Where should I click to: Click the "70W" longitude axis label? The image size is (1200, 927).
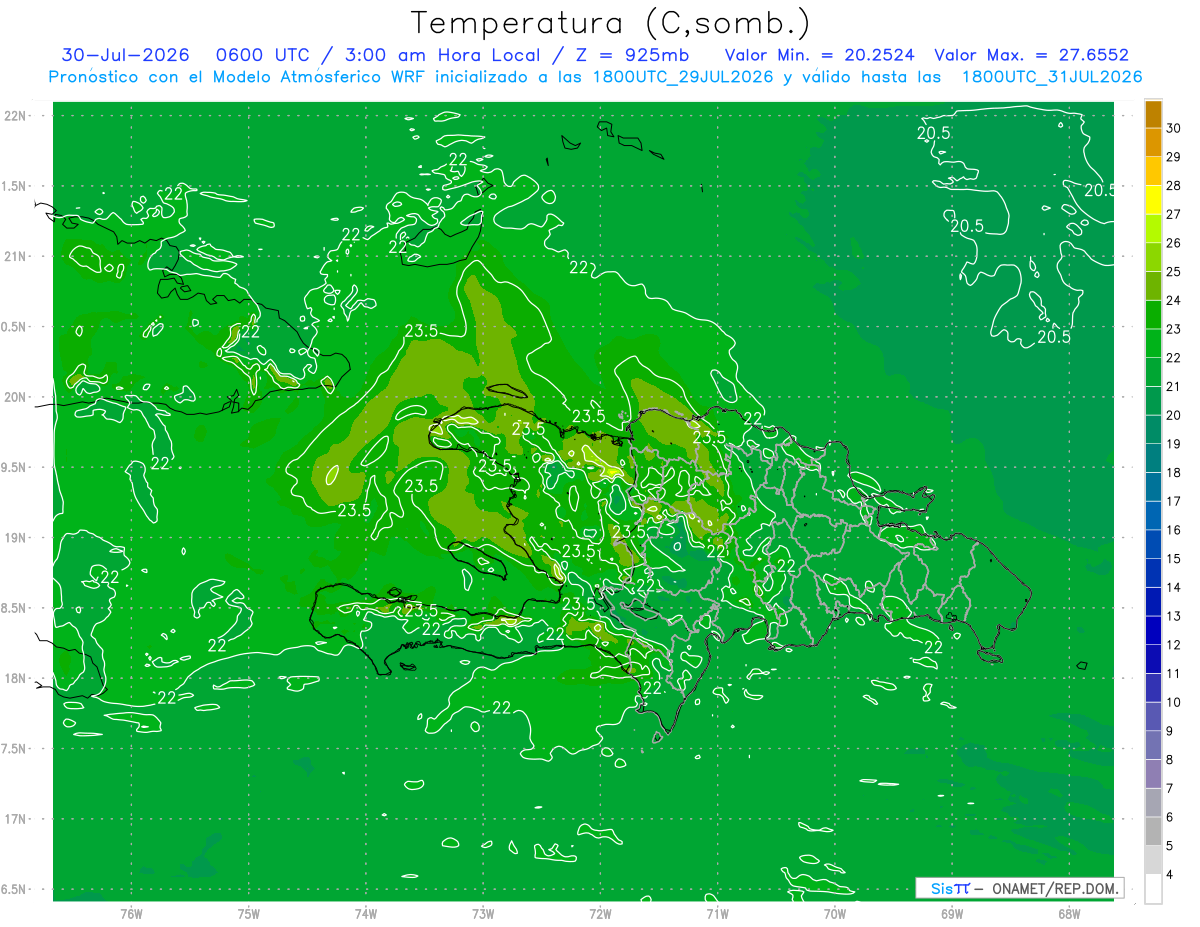pyautogui.click(x=835, y=914)
